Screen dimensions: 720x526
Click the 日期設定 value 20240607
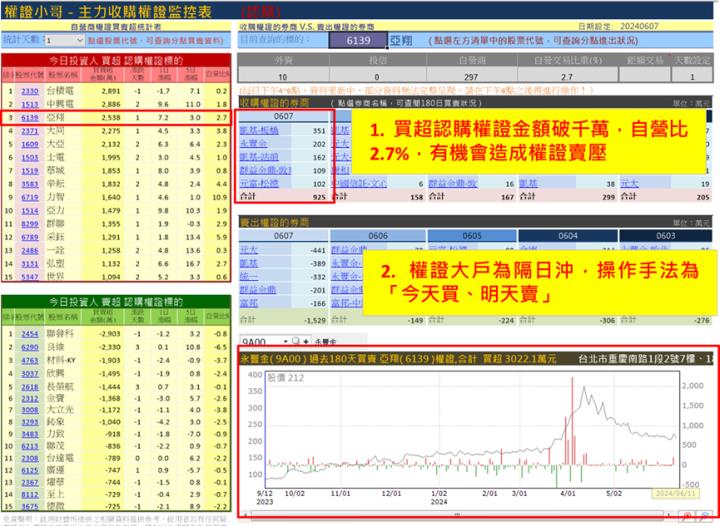(x=639, y=26)
